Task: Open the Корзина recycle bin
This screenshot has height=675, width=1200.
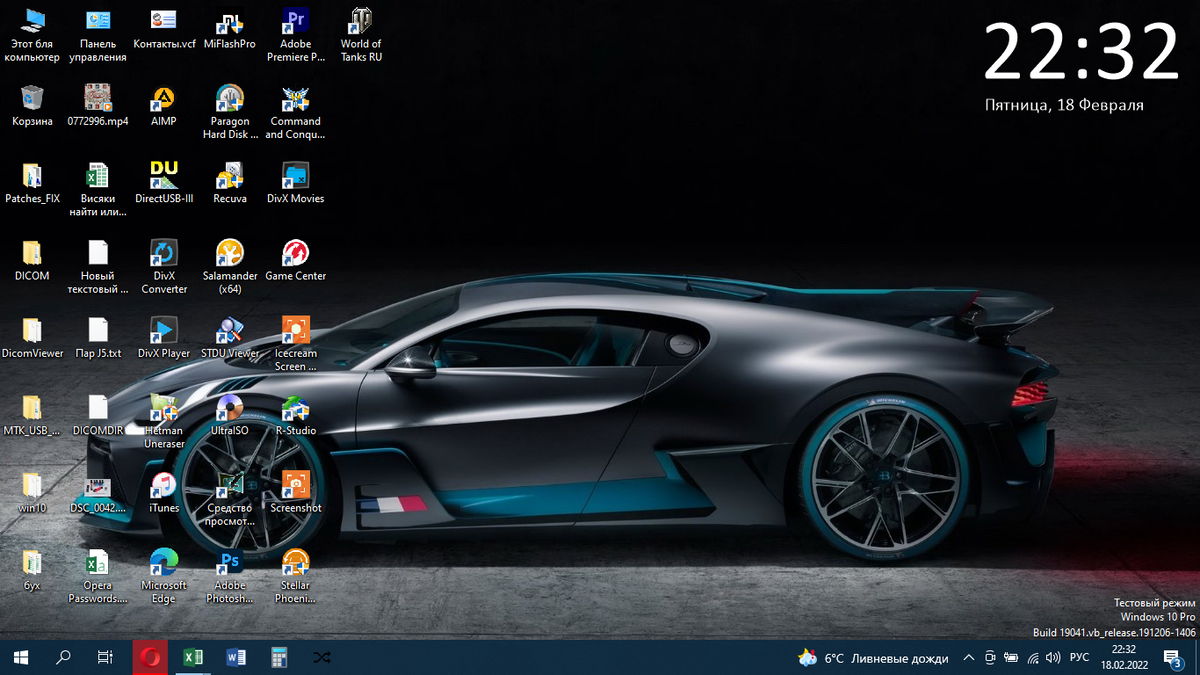Action: (32, 106)
